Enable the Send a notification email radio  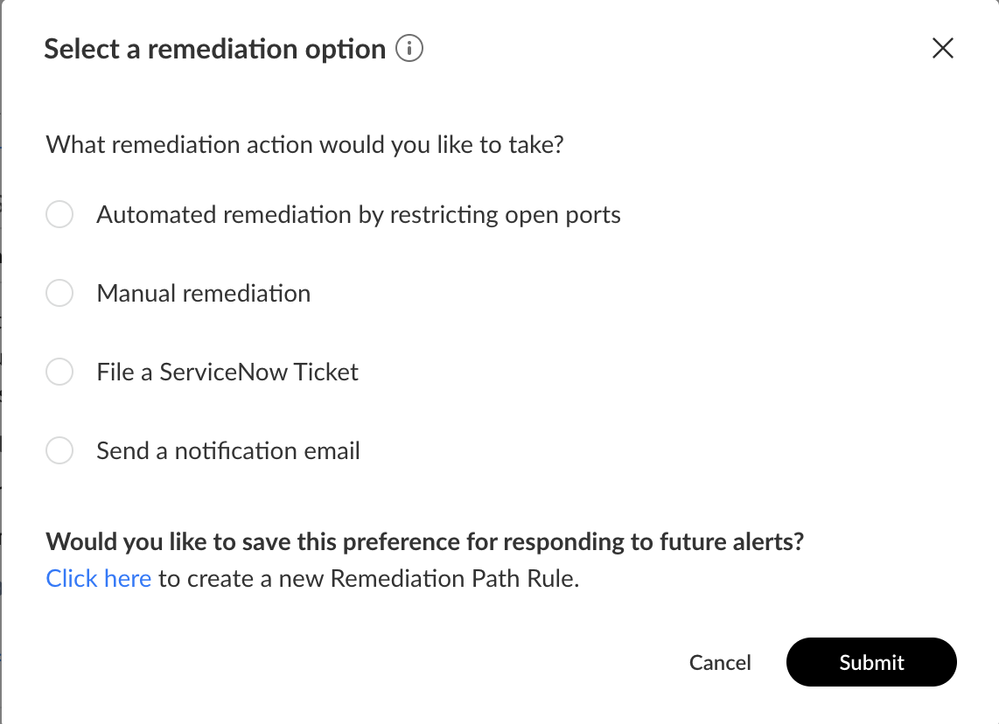pos(60,451)
